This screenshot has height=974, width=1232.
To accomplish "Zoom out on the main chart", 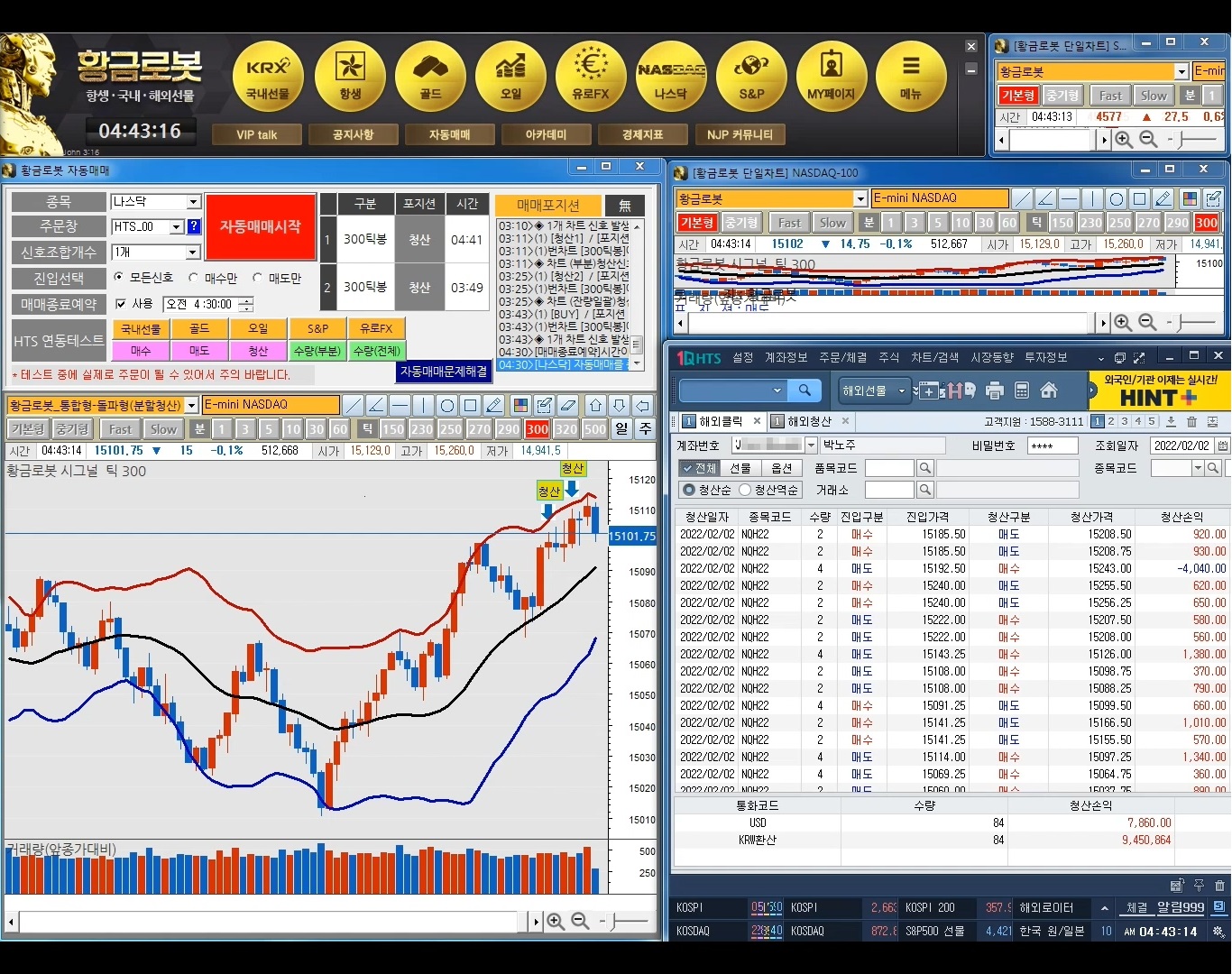I will 580,922.
